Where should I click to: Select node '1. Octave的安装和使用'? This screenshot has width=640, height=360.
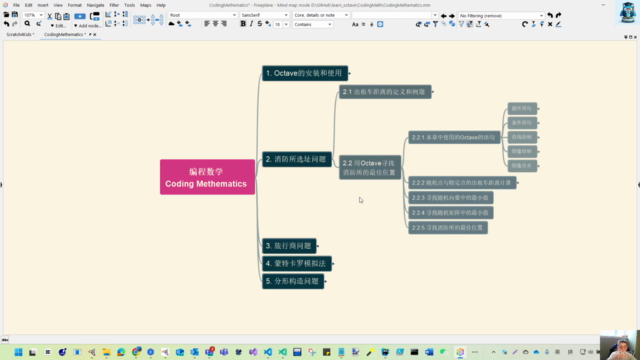coord(305,73)
